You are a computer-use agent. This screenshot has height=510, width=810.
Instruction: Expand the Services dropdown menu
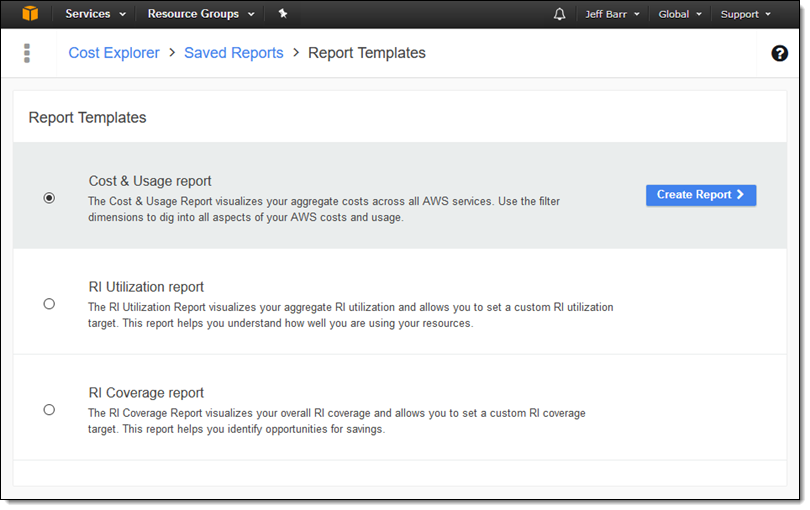(x=95, y=14)
